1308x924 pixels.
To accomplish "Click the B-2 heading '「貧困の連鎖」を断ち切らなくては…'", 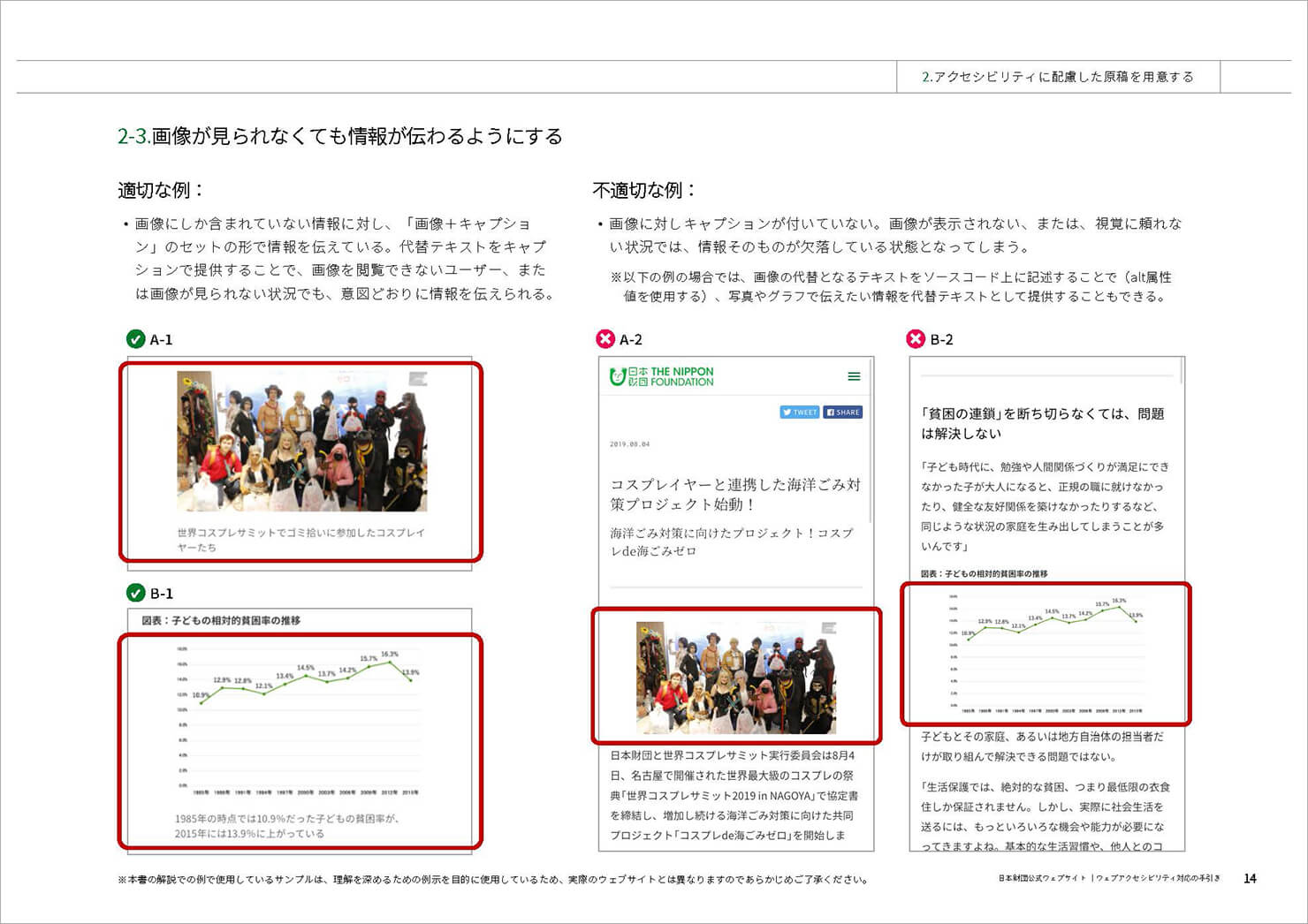I will pyautogui.click(x=1043, y=423).
